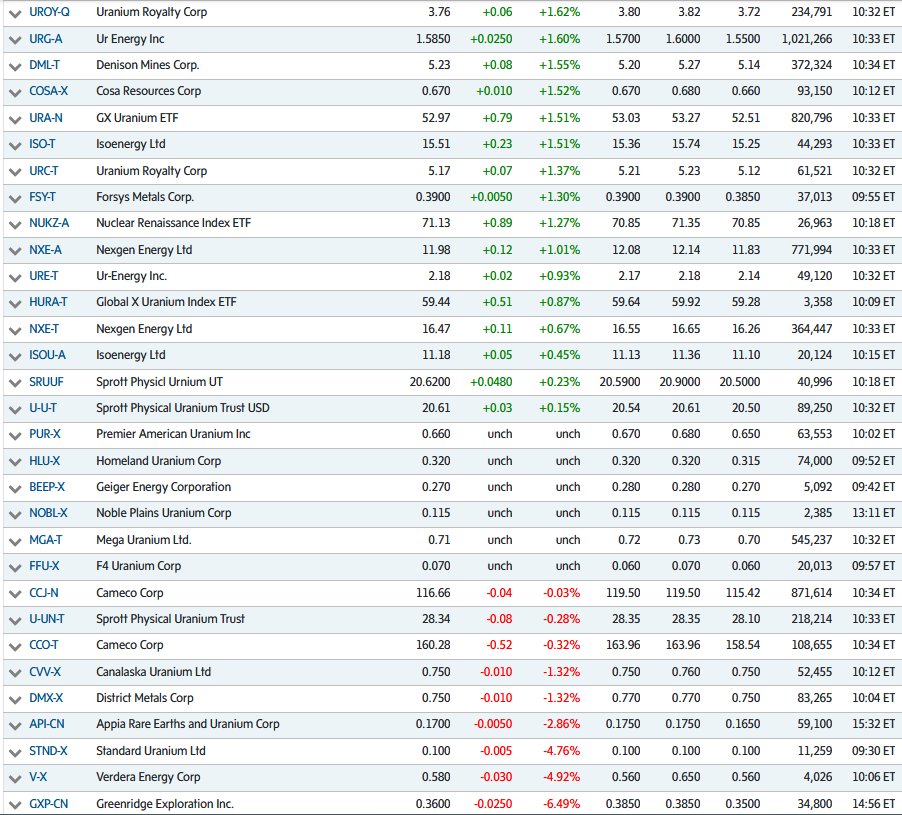
Task: Select the name Geiger Energy Corporation
Action: coord(164,486)
